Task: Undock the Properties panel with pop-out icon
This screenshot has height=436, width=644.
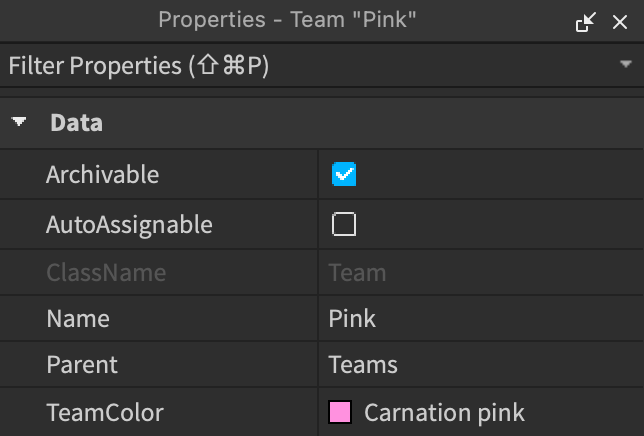Action: [586, 22]
